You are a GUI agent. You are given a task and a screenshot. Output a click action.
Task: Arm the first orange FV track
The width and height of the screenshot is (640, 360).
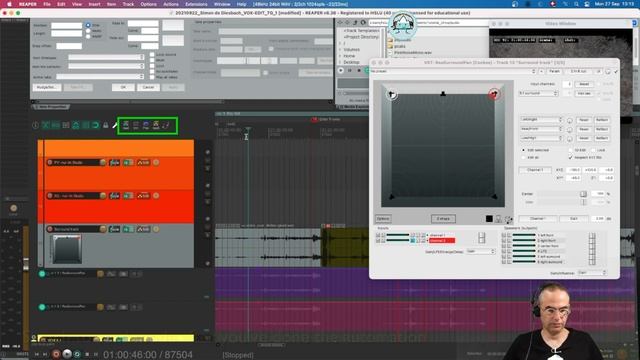tap(50, 162)
